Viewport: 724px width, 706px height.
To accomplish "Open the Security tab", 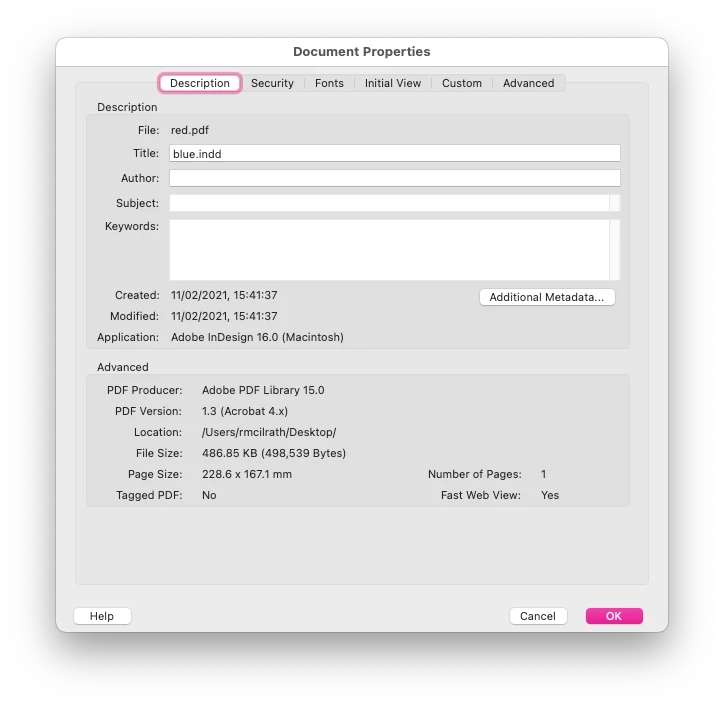I will point(272,83).
